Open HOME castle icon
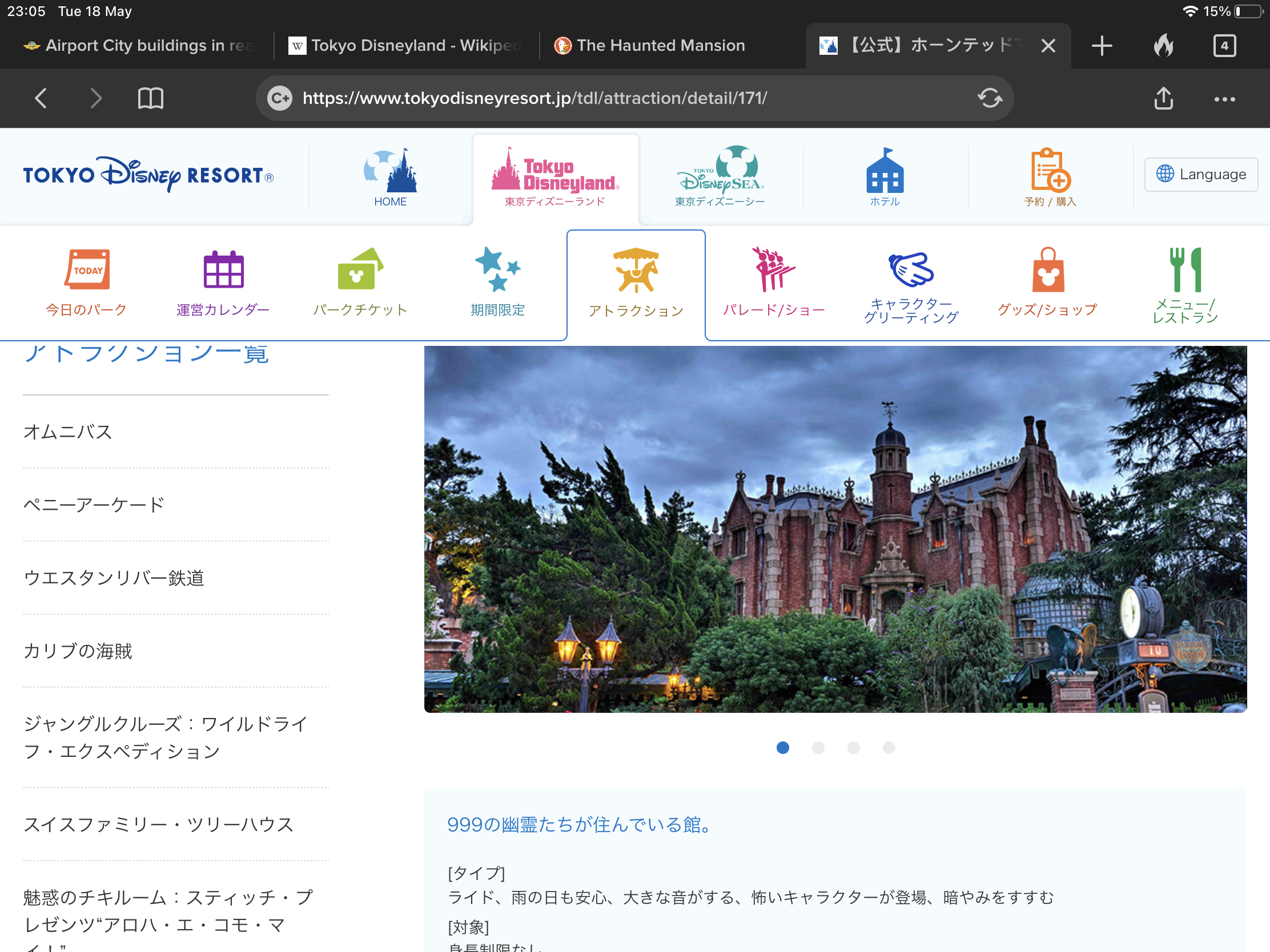The image size is (1270, 952). click(x=390, y=178)
